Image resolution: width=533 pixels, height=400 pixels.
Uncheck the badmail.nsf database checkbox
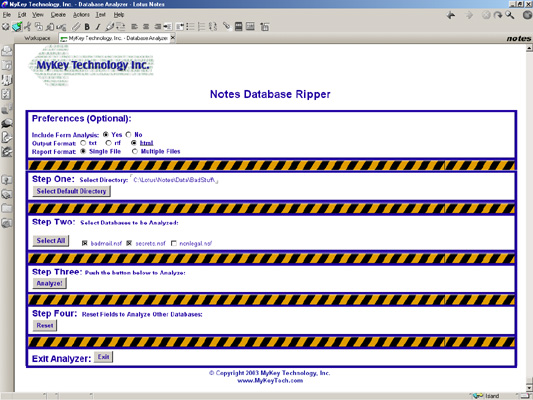[84, 243]
